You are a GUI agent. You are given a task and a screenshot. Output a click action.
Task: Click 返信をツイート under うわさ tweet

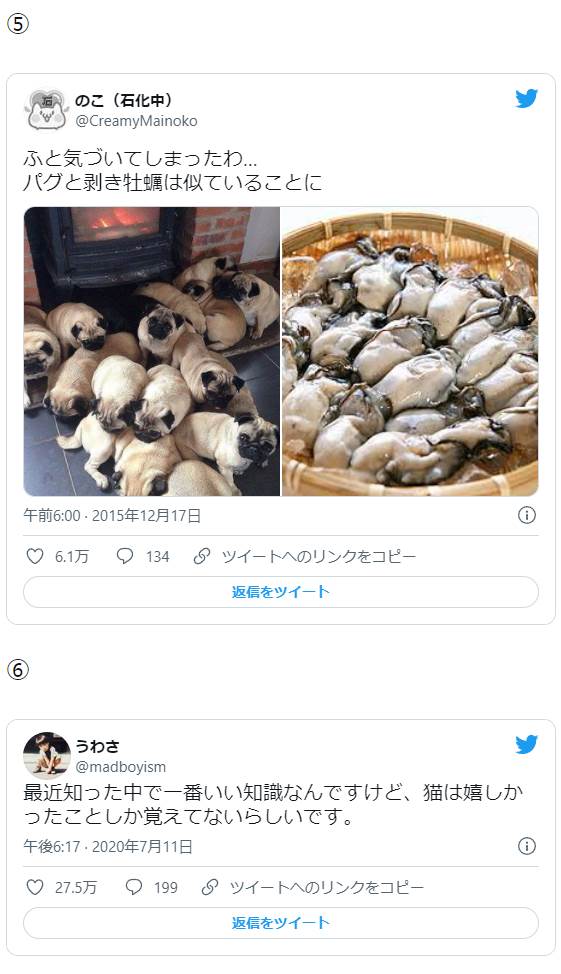coord(281,923)
